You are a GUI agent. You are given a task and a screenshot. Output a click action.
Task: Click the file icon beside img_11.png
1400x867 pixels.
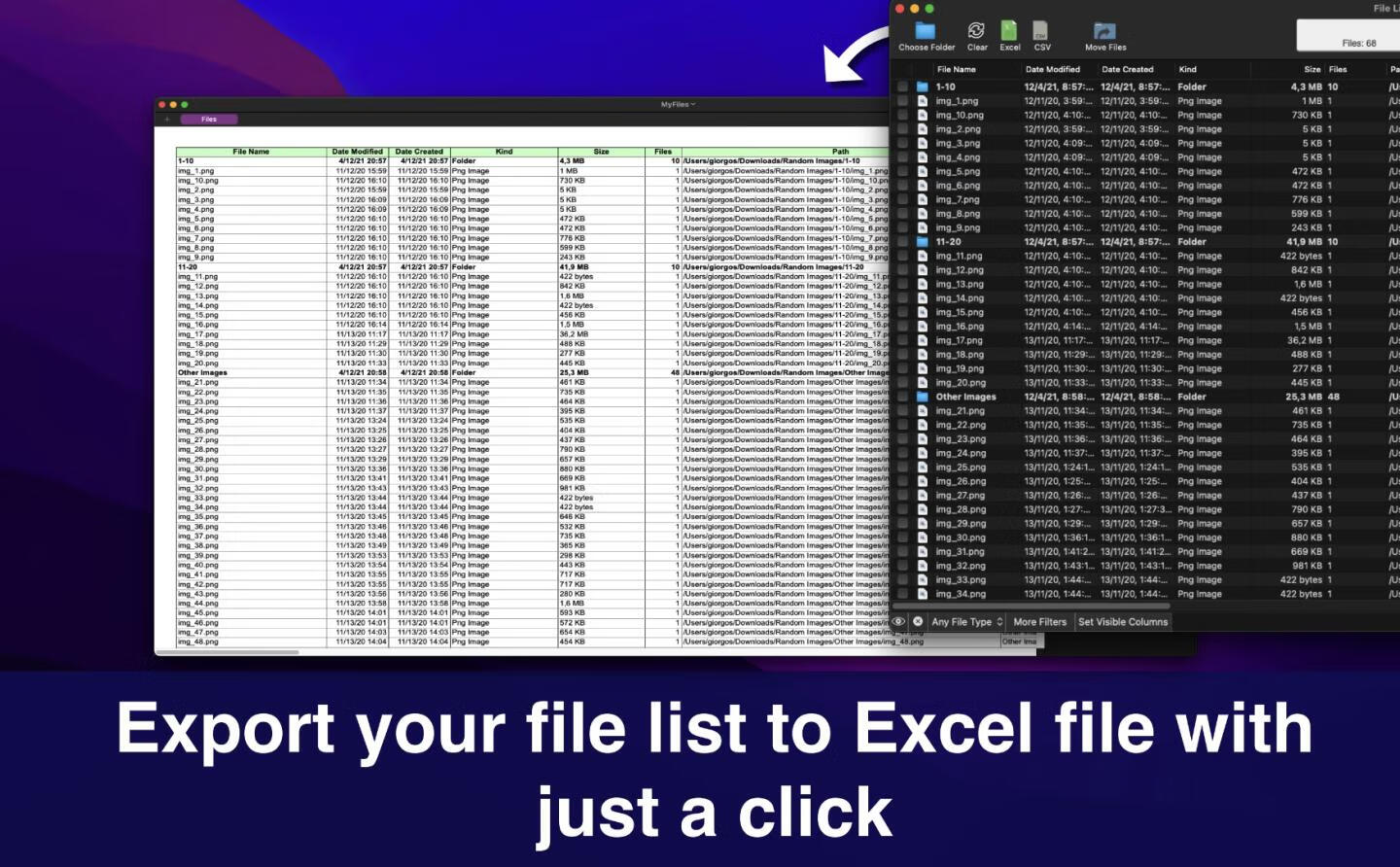(x=922, y=256)
